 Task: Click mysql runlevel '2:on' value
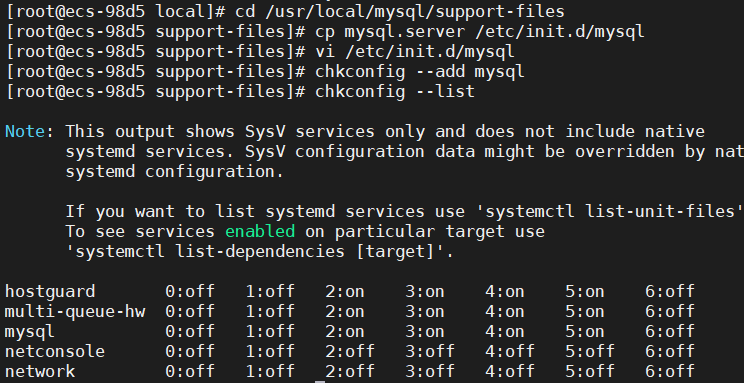click(x=344, y=331)
